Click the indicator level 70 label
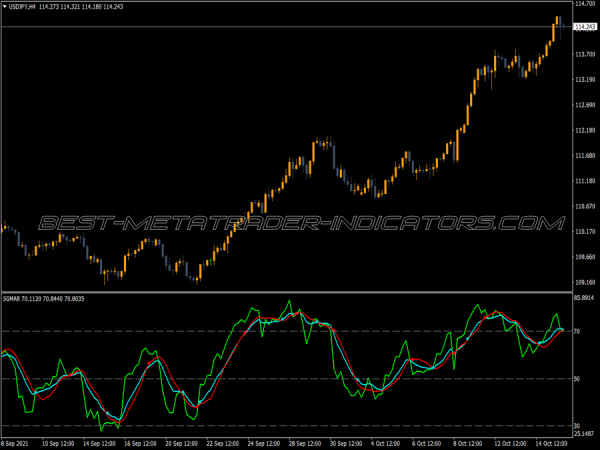This screenshot has width=600, height=450. (x=577, y=331)
